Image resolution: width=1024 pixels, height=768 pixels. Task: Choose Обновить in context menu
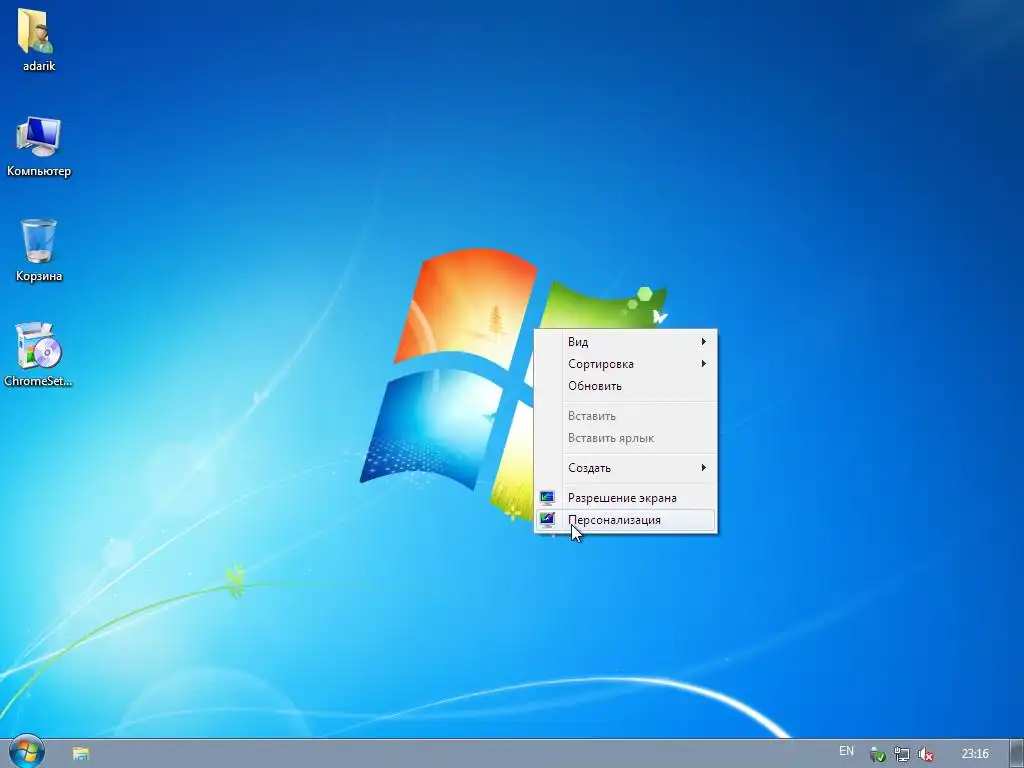(626, 386)
